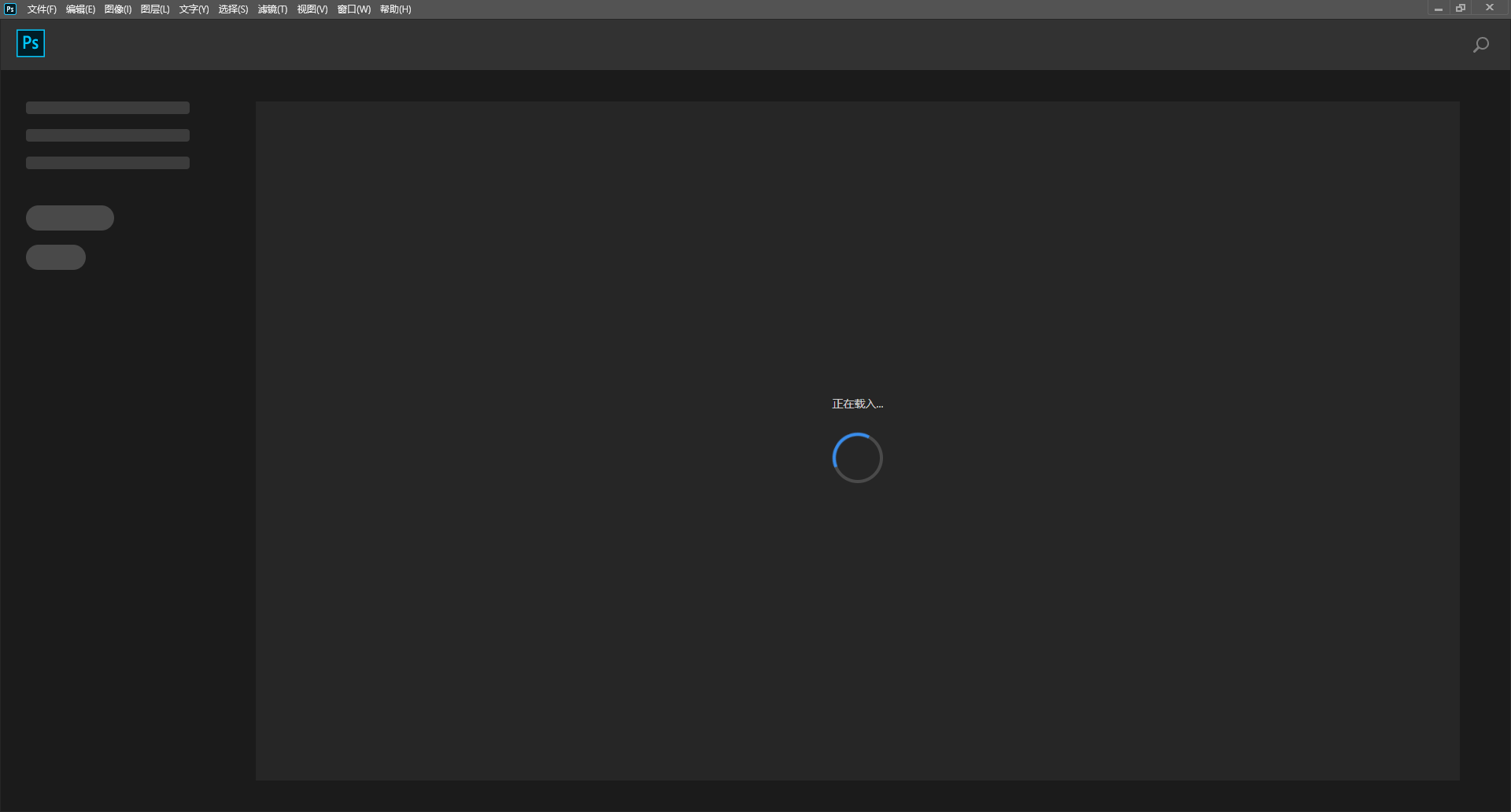This screenshot has width=1511, height=812.
Task: Minimize the Photoshop window
Action: tap(1438, 9)
